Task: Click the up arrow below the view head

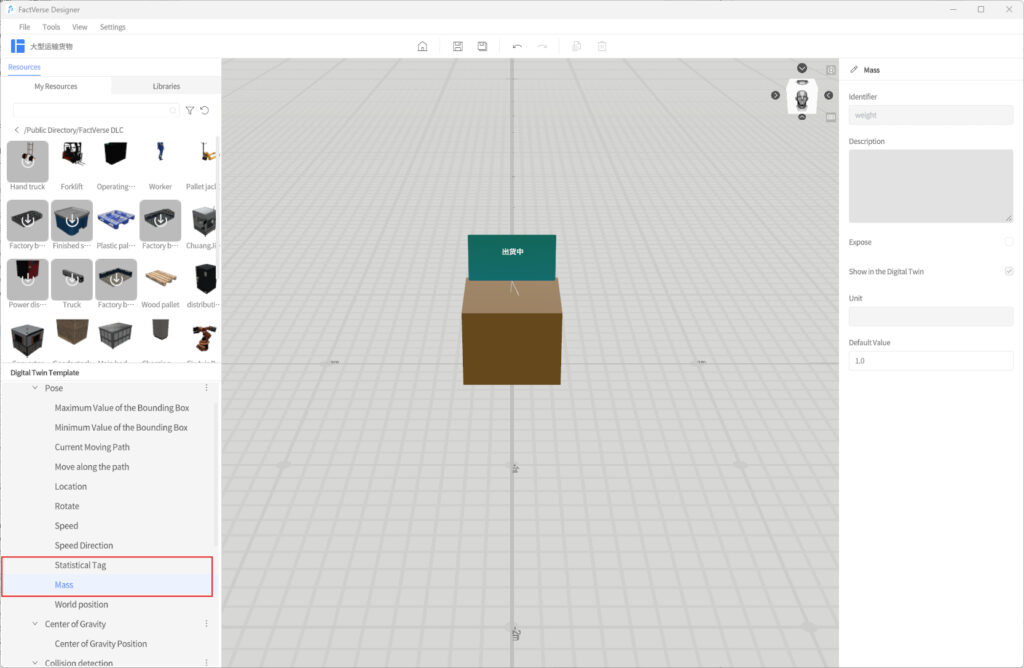Action: [x=802, y=117]
